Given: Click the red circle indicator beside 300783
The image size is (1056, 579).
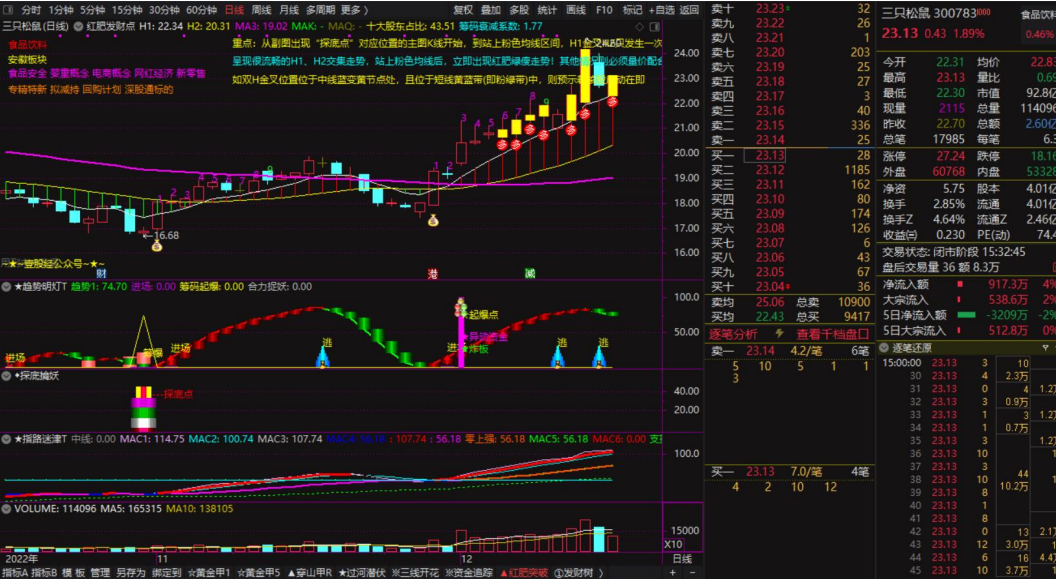Looking at the screenshot, I should coord(984,14).
